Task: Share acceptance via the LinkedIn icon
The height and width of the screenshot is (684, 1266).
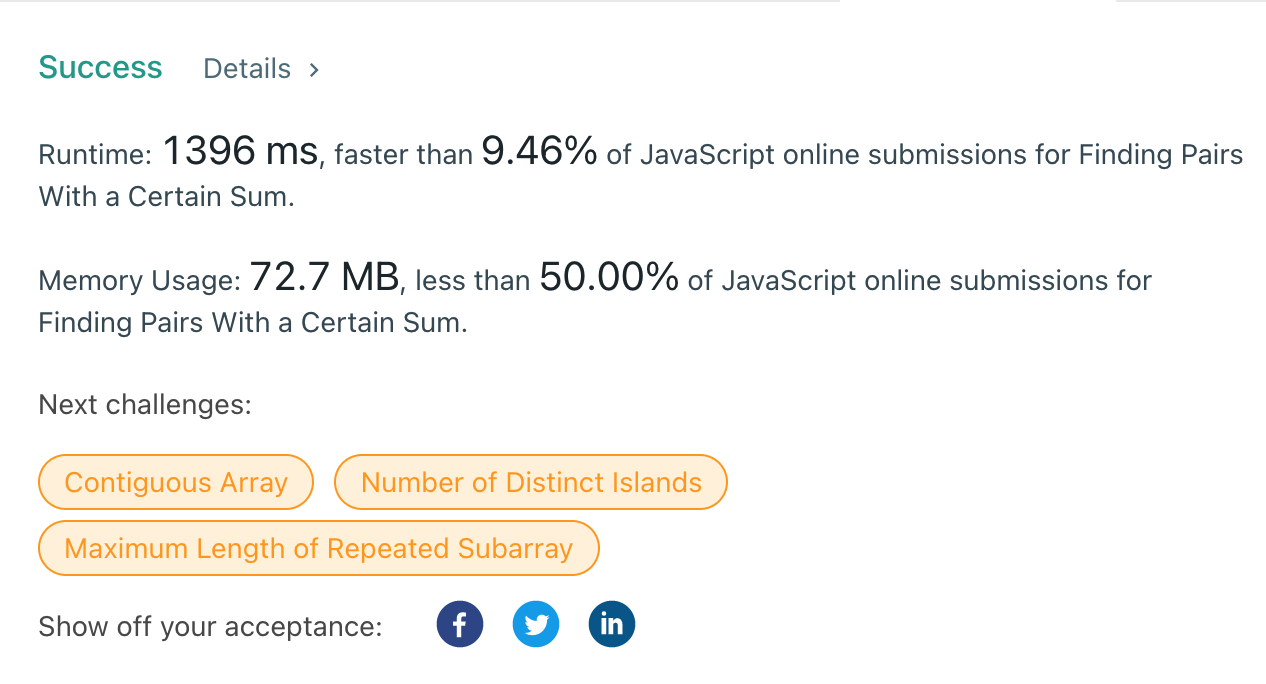Action: (612, 625)
